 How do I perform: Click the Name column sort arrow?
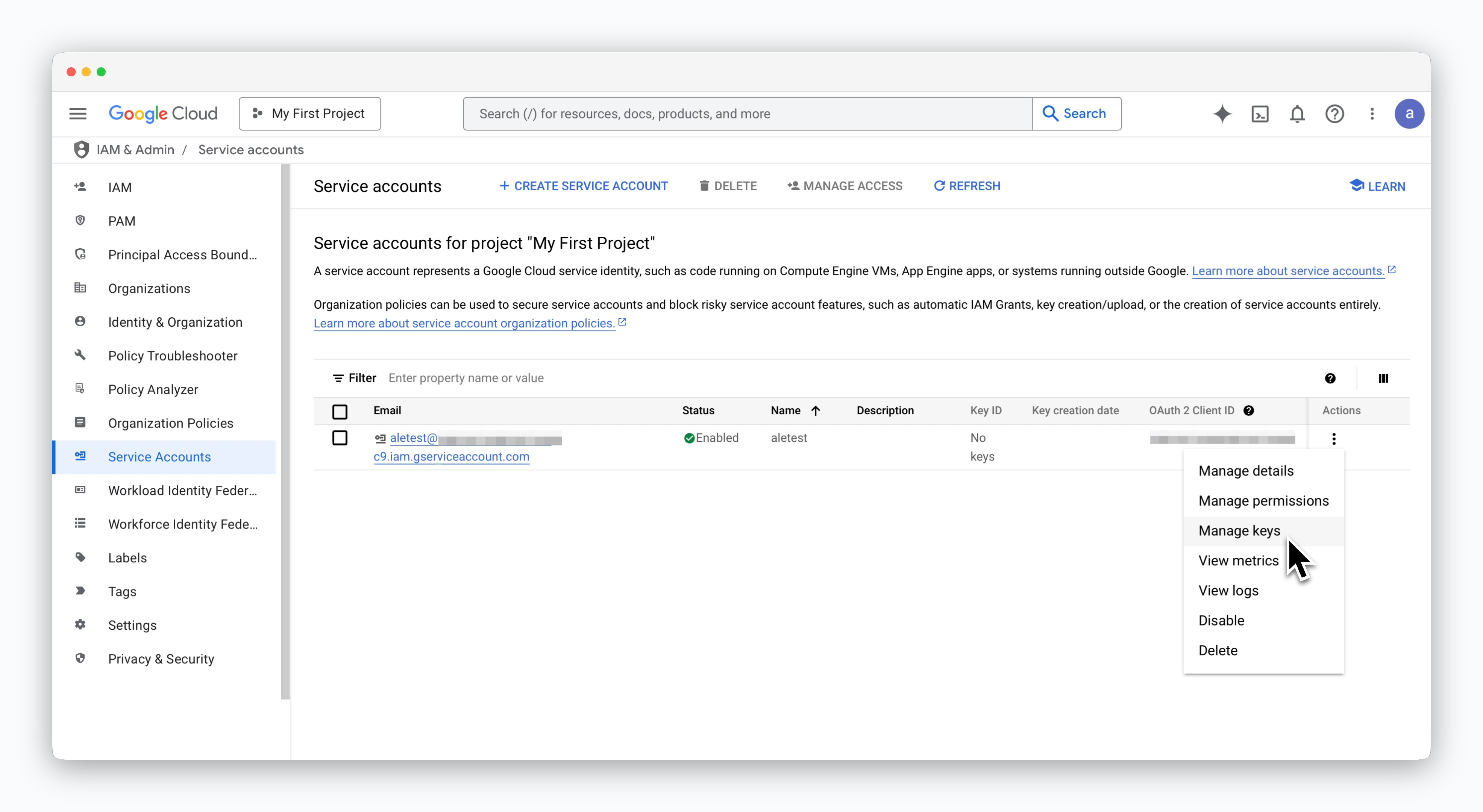815,410
